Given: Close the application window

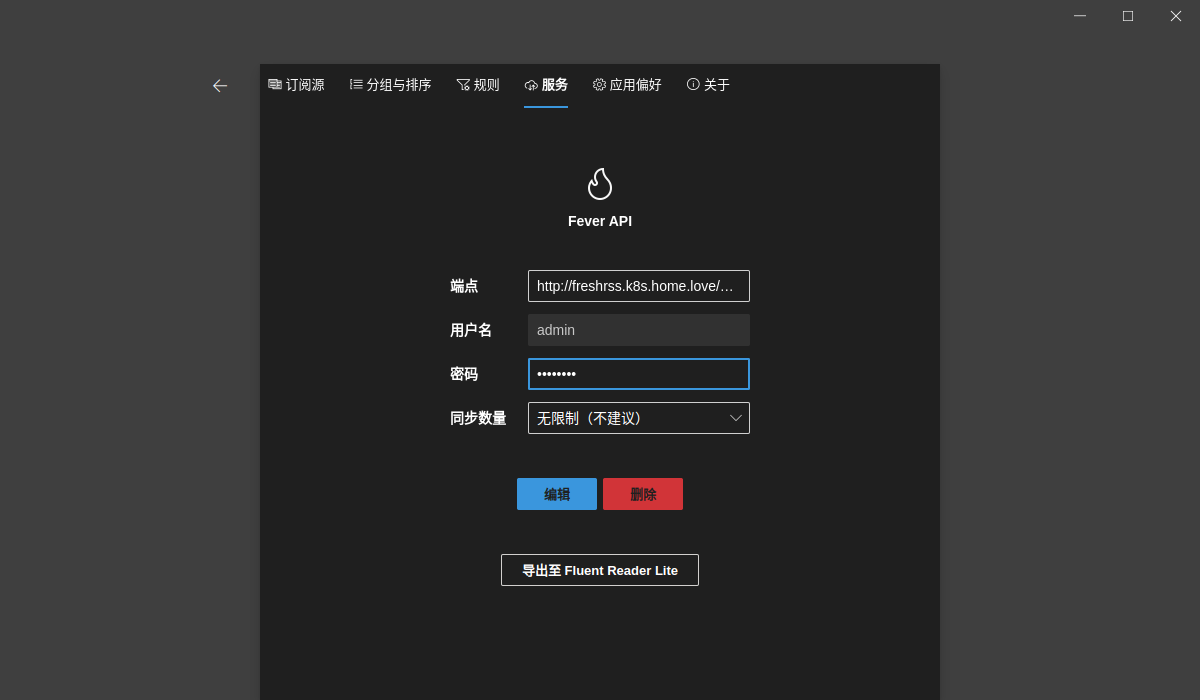Looking at the screenshot, I should (1176, 16).
